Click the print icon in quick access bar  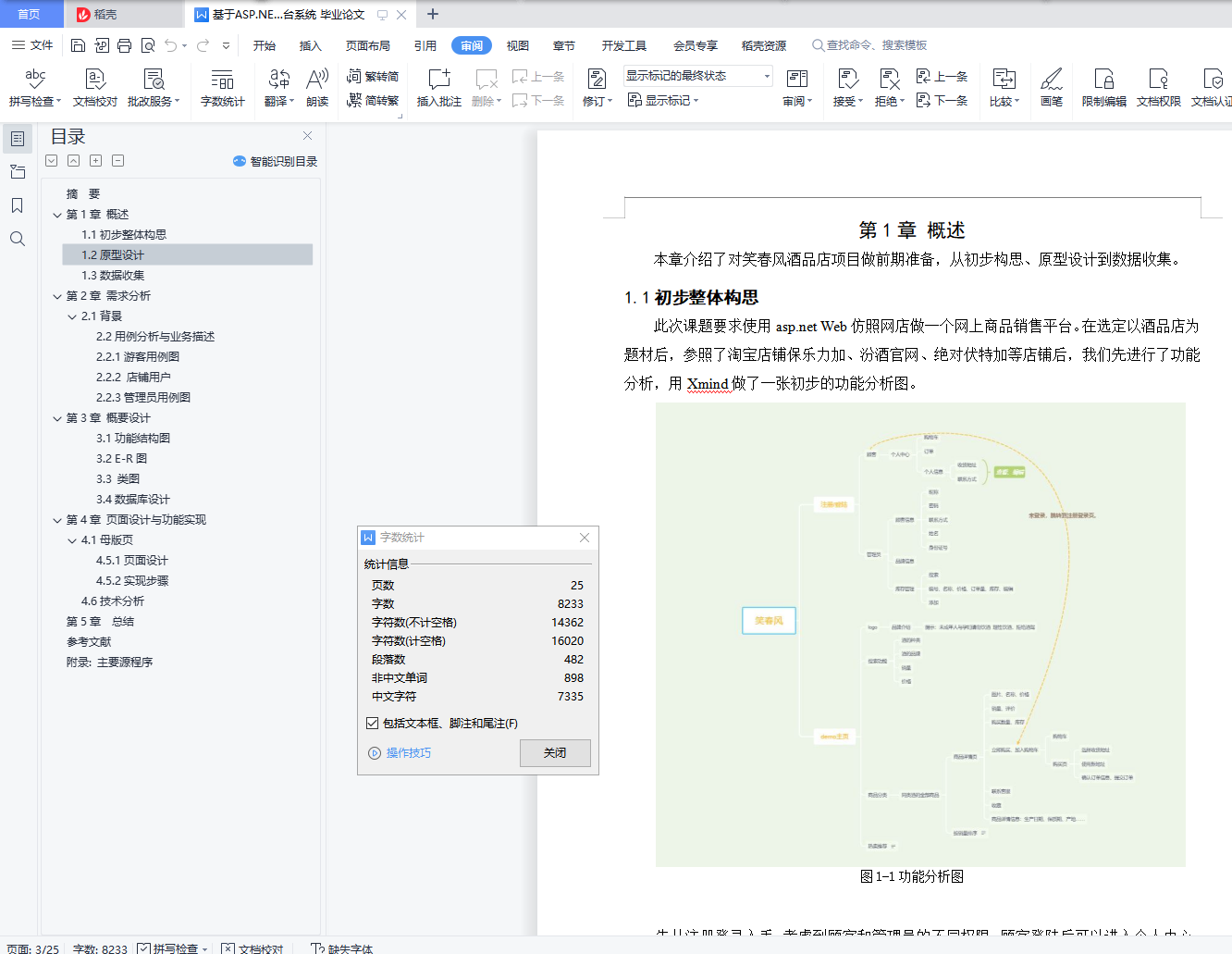[x=124, y=45]
